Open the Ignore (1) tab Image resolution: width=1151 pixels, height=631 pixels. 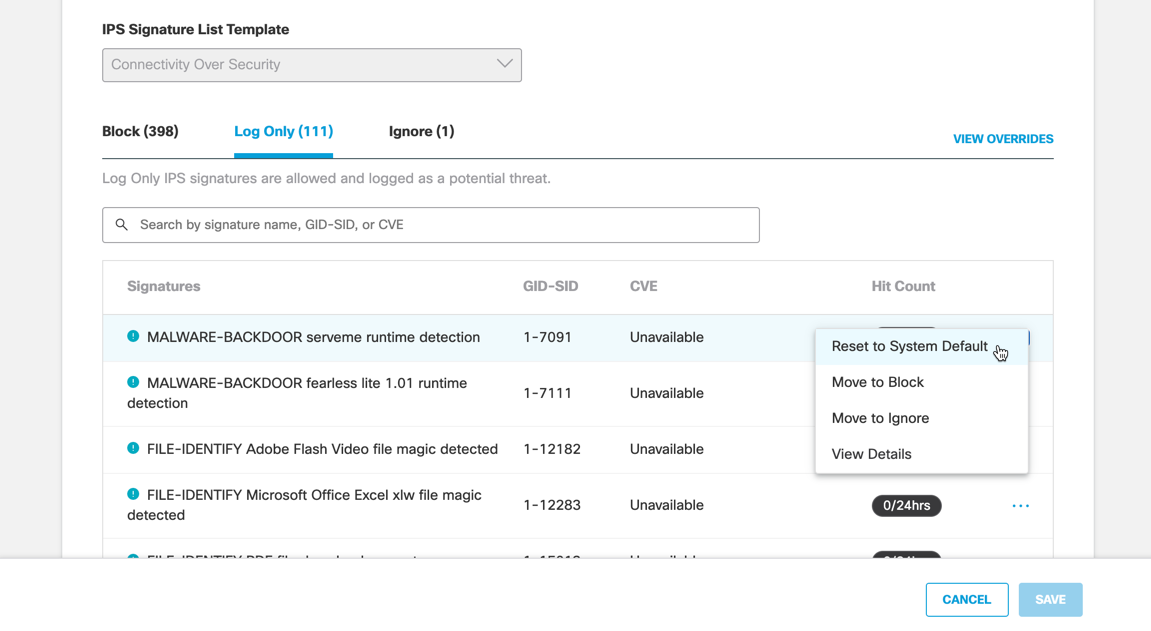tap(421, 131)
